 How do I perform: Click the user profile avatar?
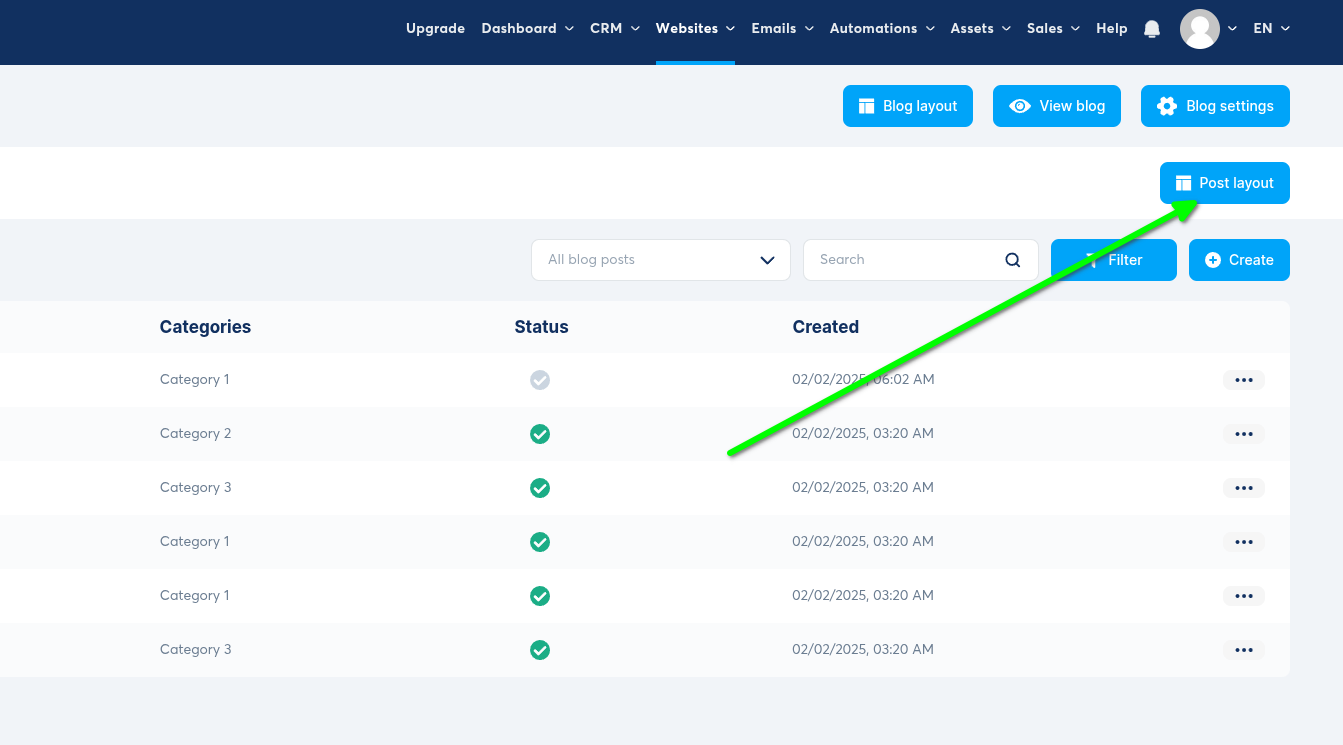point(1199,29)
